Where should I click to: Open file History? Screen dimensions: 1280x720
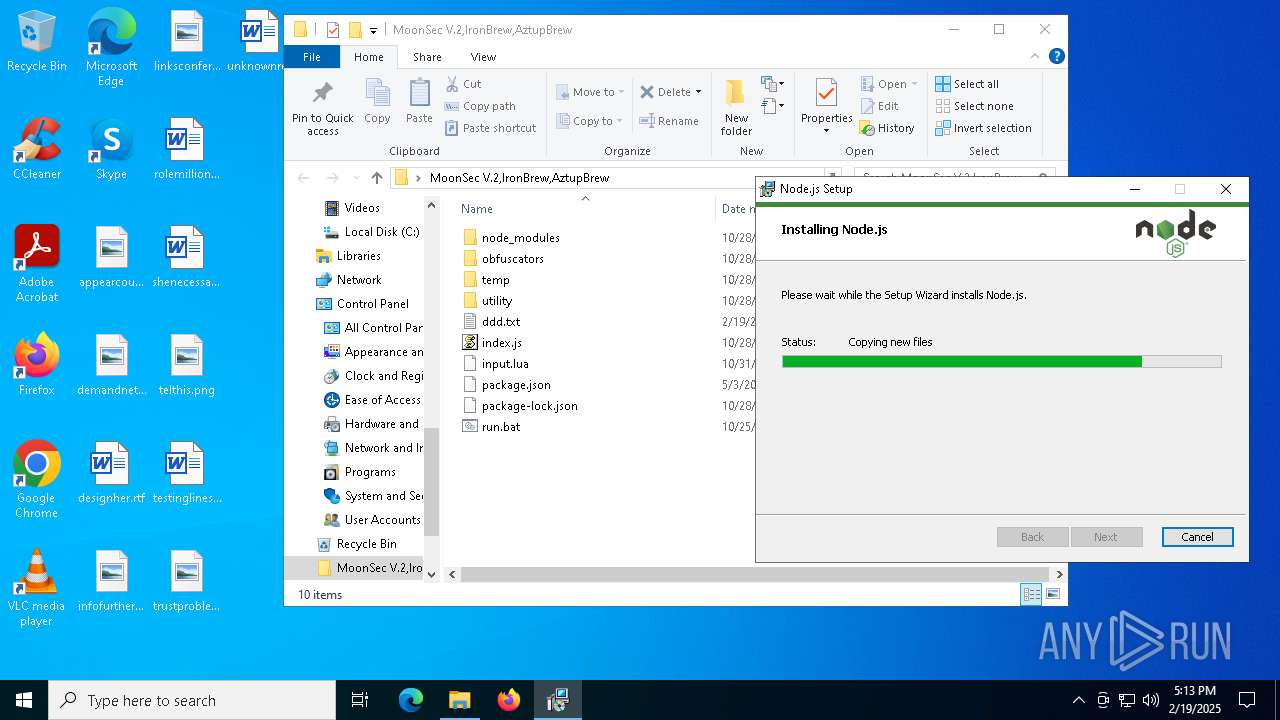887,128
